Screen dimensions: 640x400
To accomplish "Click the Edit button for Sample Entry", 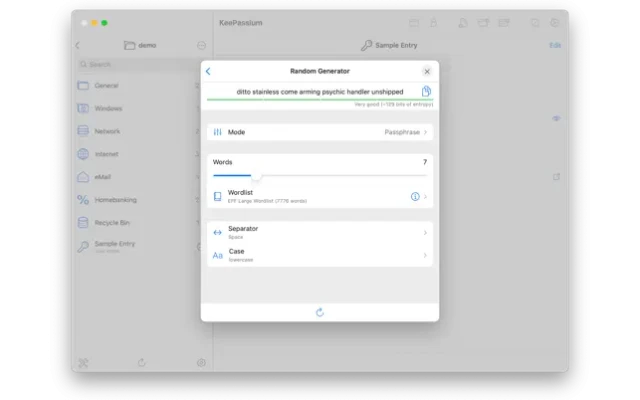I will click(555, 45).
